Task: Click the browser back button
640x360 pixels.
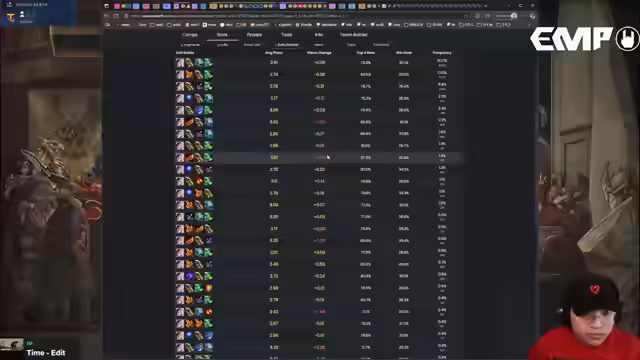Action: click(107, 16)
